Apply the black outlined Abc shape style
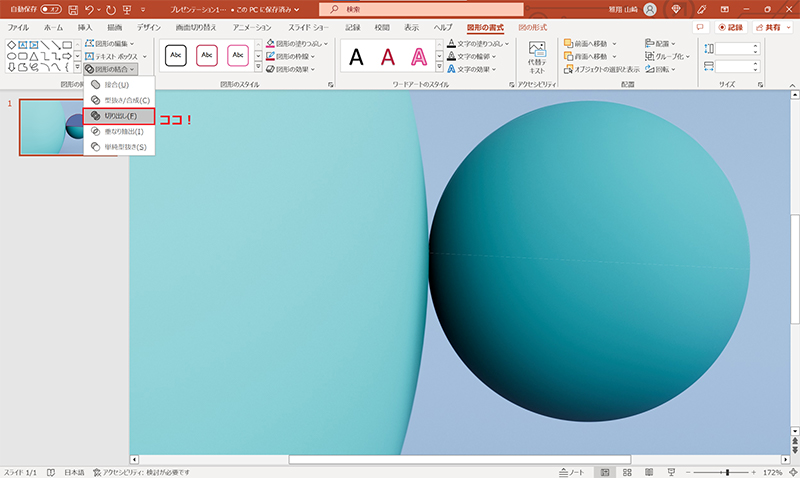 (x=175, y=56)
